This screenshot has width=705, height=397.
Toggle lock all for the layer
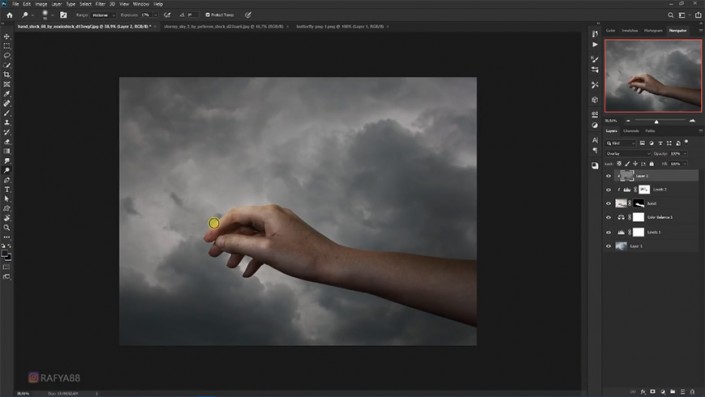tap(651, 164)
